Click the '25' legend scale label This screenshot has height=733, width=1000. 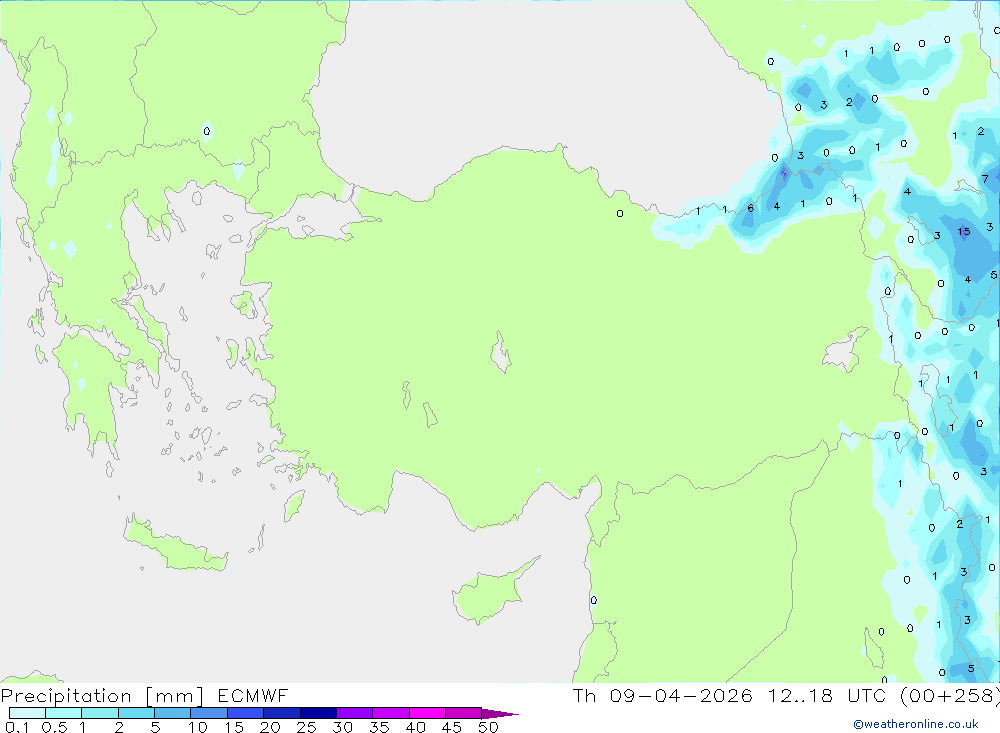[x=306, y=727]
